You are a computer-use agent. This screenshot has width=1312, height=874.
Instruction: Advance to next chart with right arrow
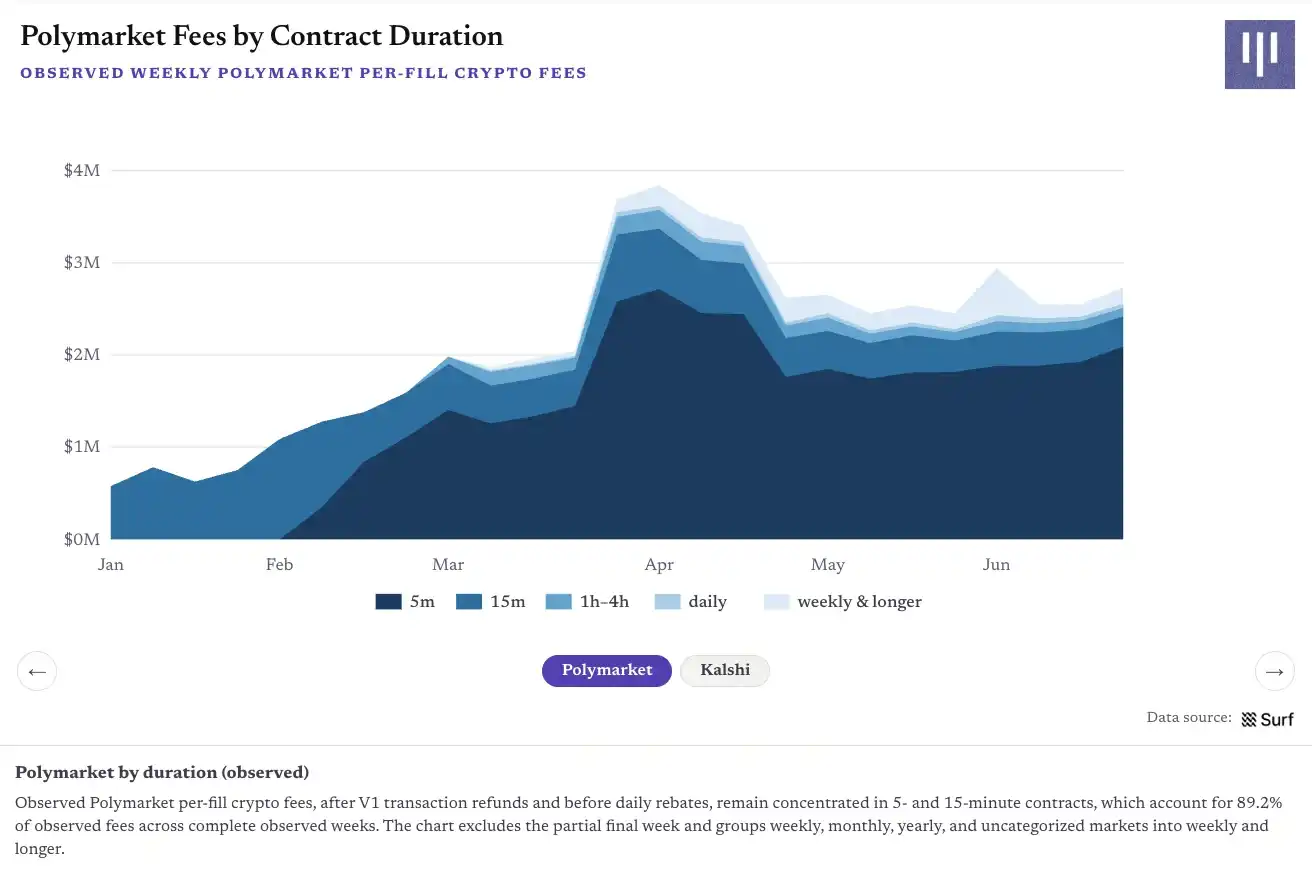(1274, 671)
